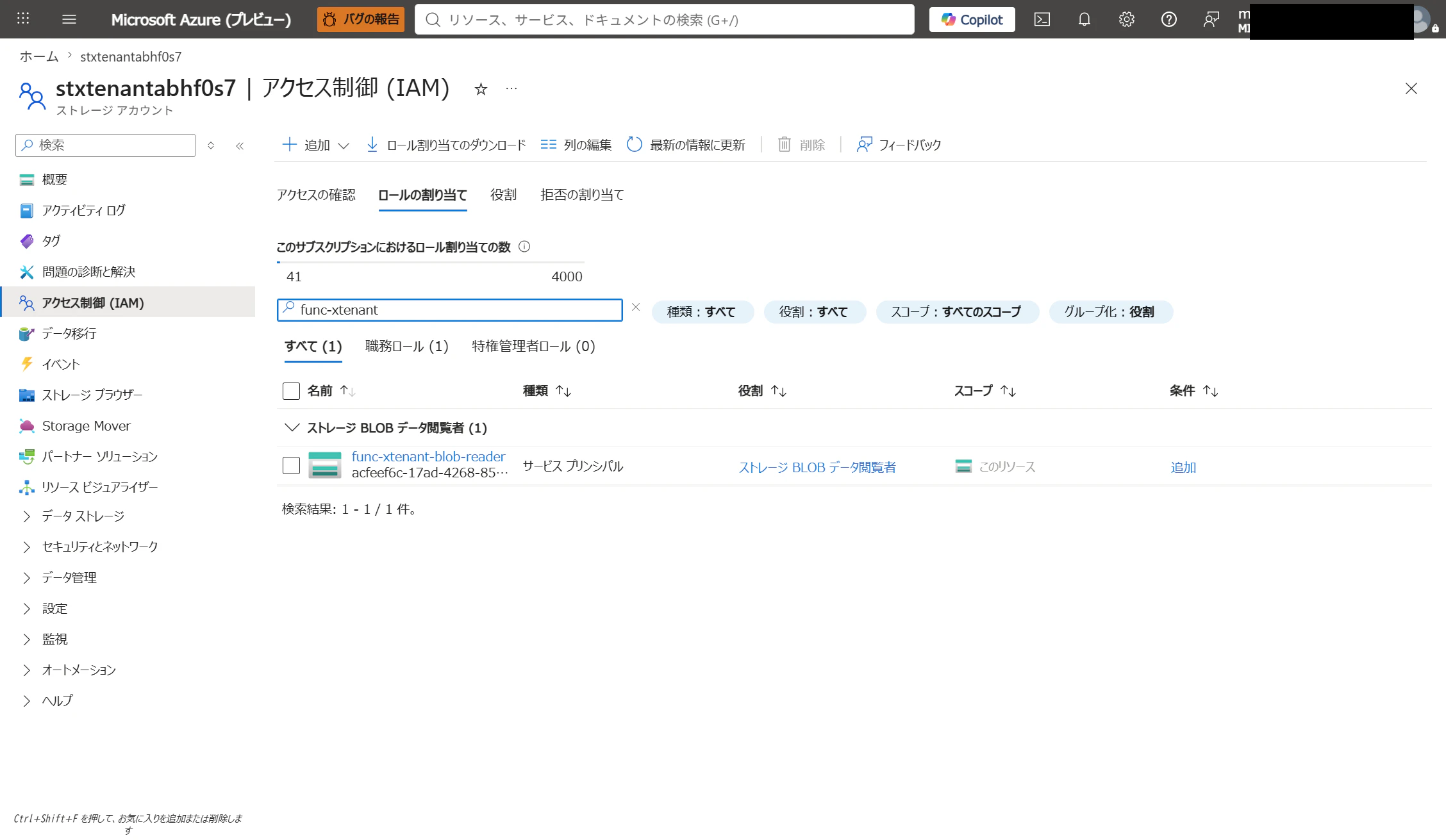Toggle sidebar expand-collapse arrows icon
The width and height of the screenshot is (1446, 840).
(x=211, y=145)
